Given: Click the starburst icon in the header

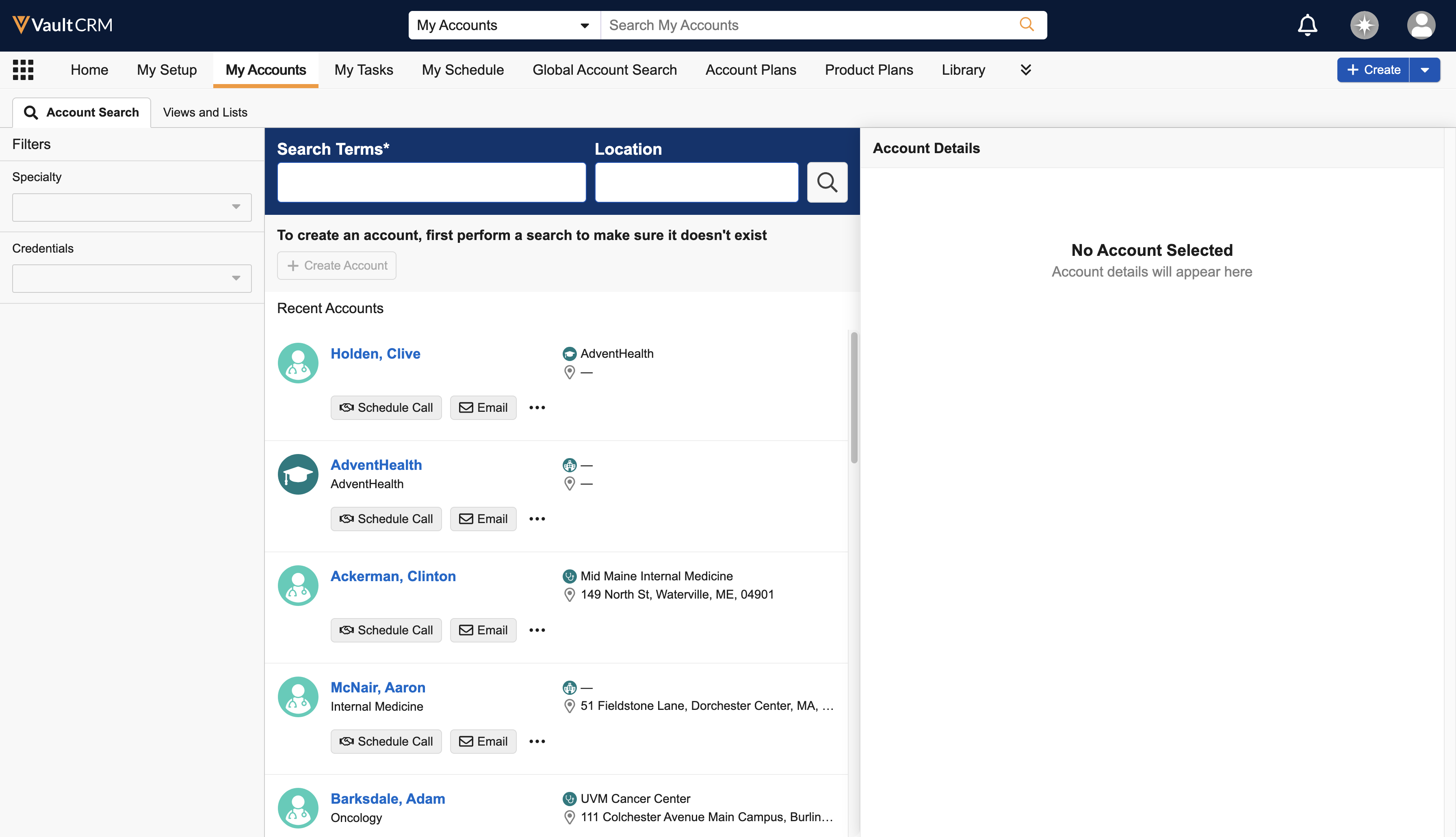Looking at the screenshot, I should click(1364, 25).
